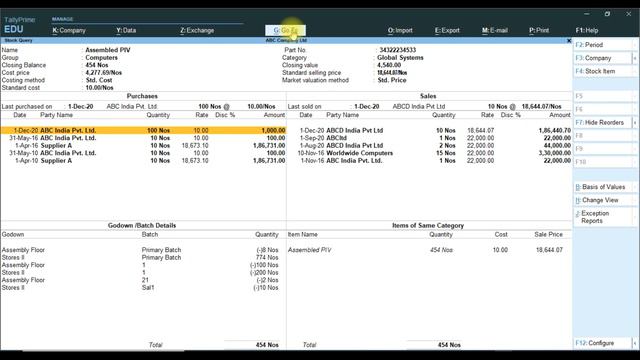Click Assembly Floor batch 21 row
The image size is (640, 360).
140,280
